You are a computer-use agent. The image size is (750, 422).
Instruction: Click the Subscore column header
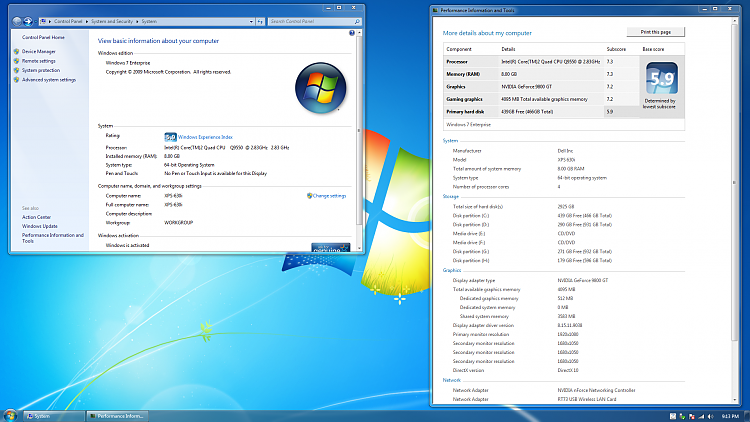616,49
